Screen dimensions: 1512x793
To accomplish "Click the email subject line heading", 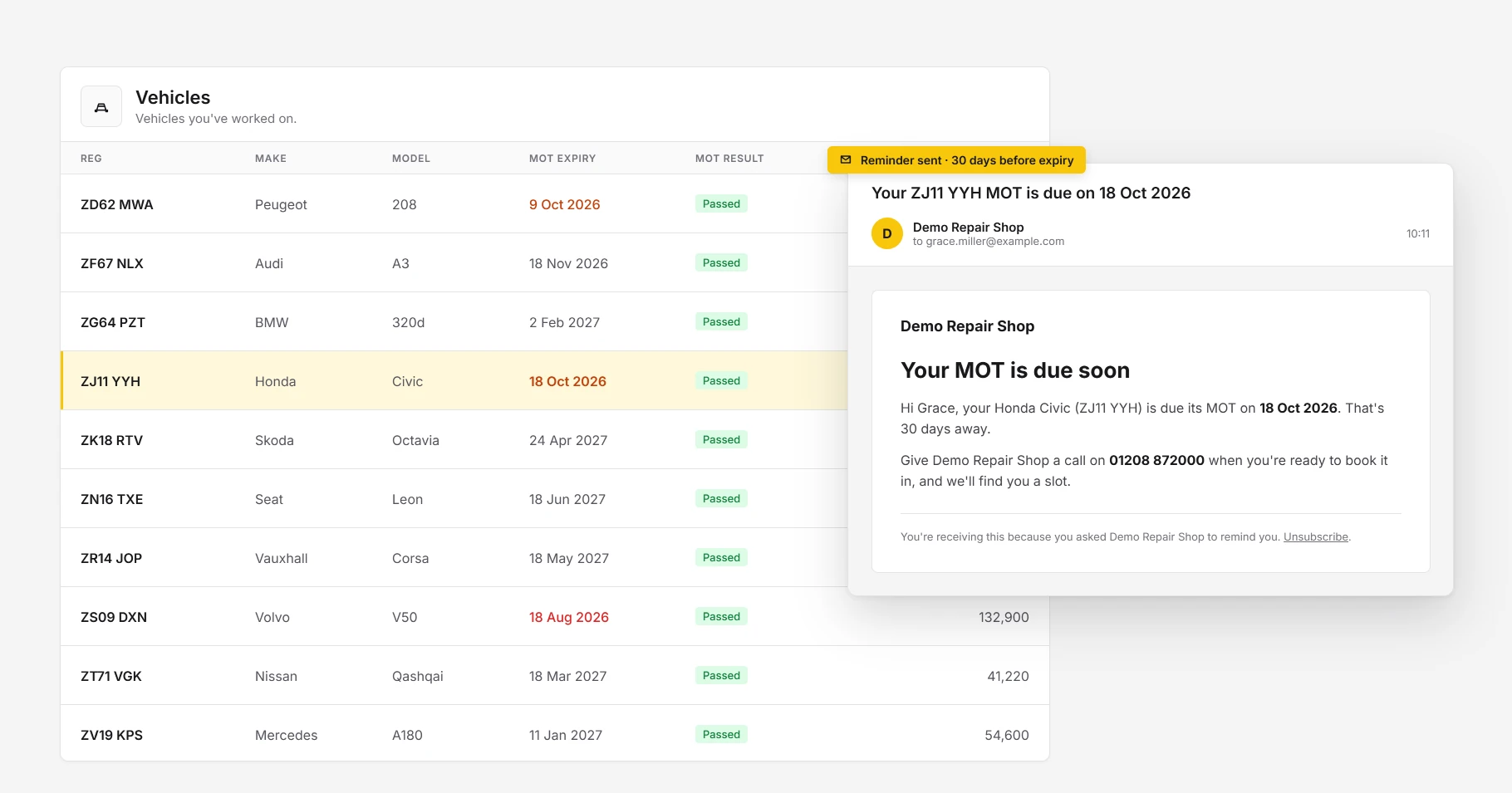I will point(1031,193).
